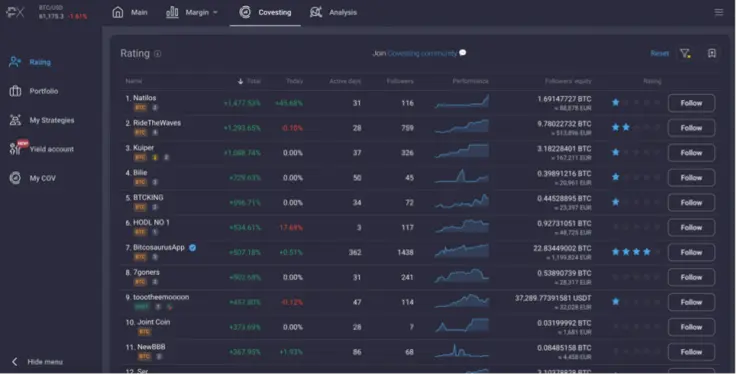The width and height of the screenshot is (737, 375).
Task: Open the Margin tab
Action: tap(192, 12)
